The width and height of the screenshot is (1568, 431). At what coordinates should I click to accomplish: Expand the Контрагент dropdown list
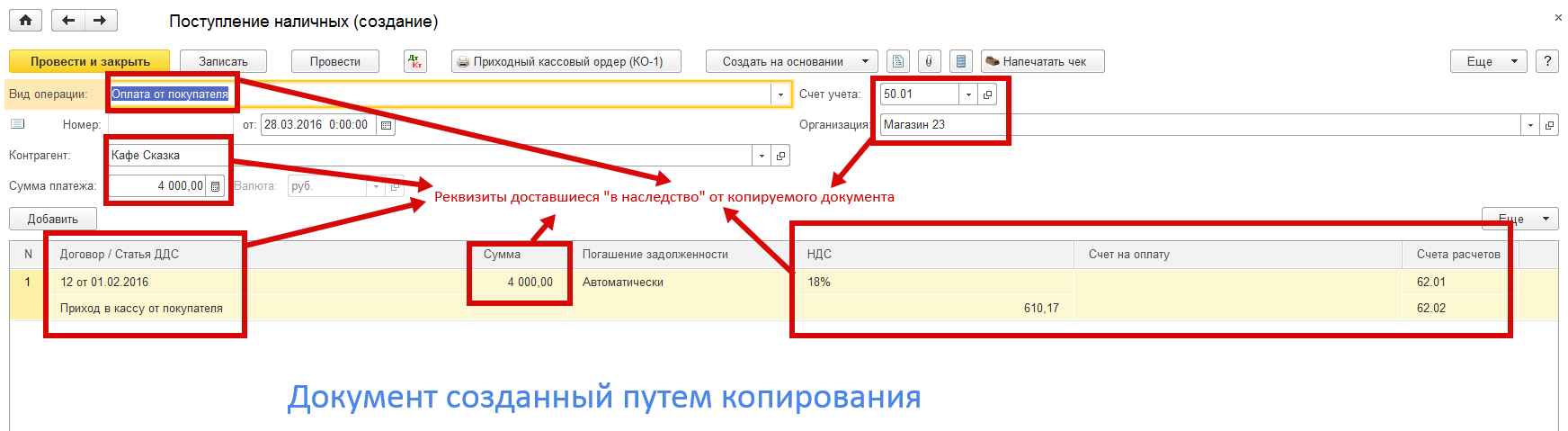[x=762, y=156]
